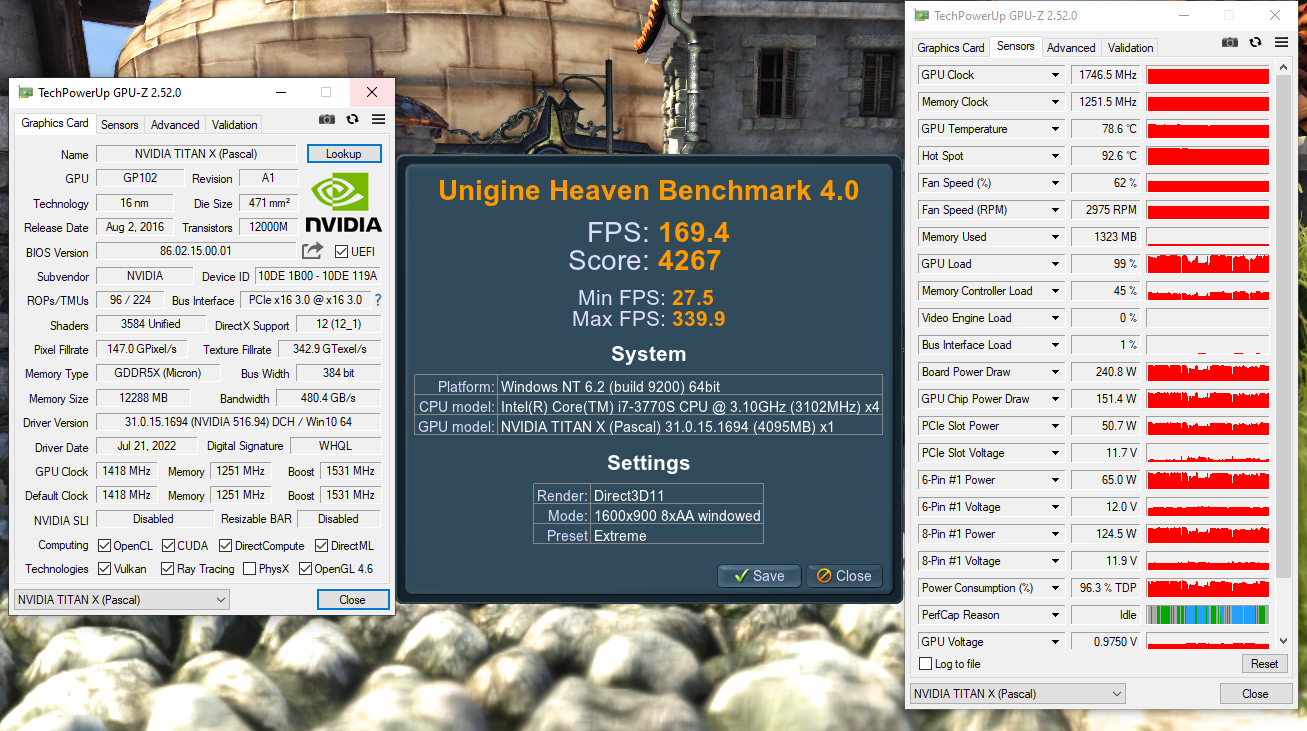1307x731 pixels.
Task: Open the hamburger menu in the Sensors window
Action: 1282,42
